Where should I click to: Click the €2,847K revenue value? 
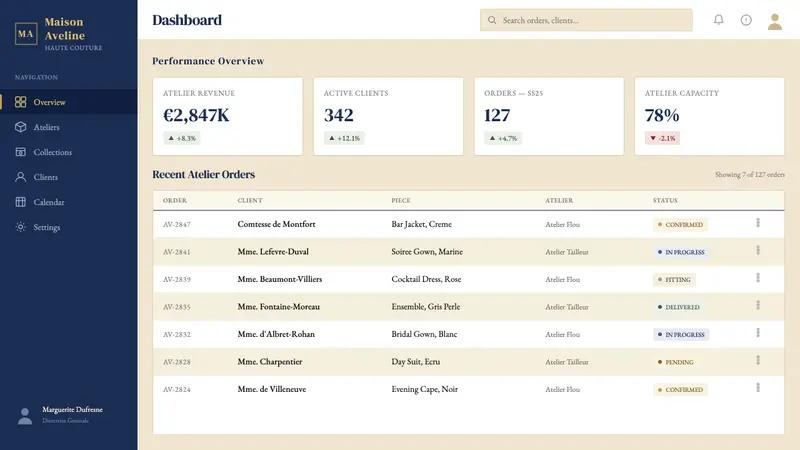pyautogui.click(x=196, y=115)
